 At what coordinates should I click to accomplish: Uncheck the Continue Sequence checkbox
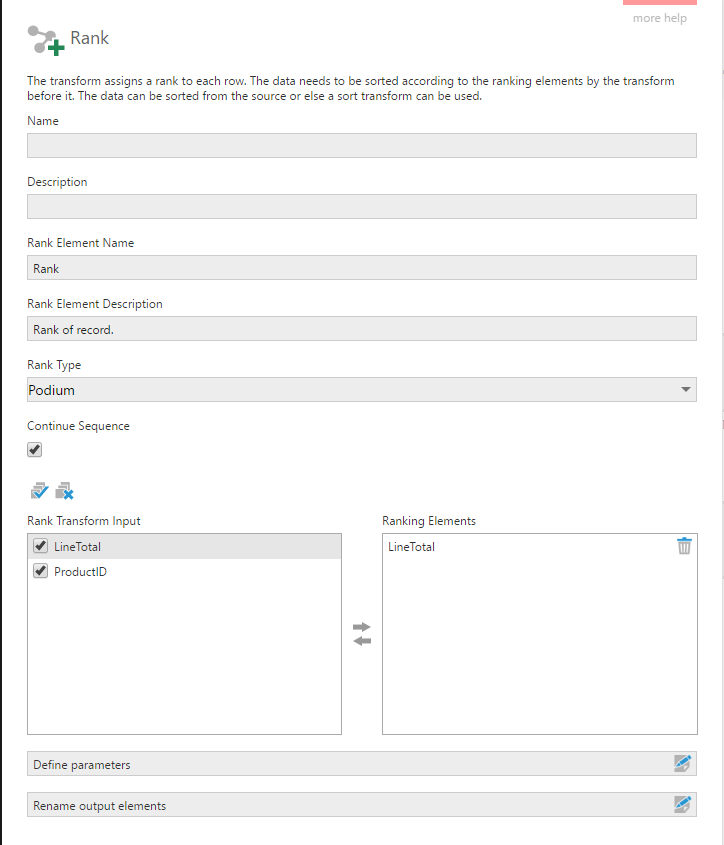(x=34, y=449)
